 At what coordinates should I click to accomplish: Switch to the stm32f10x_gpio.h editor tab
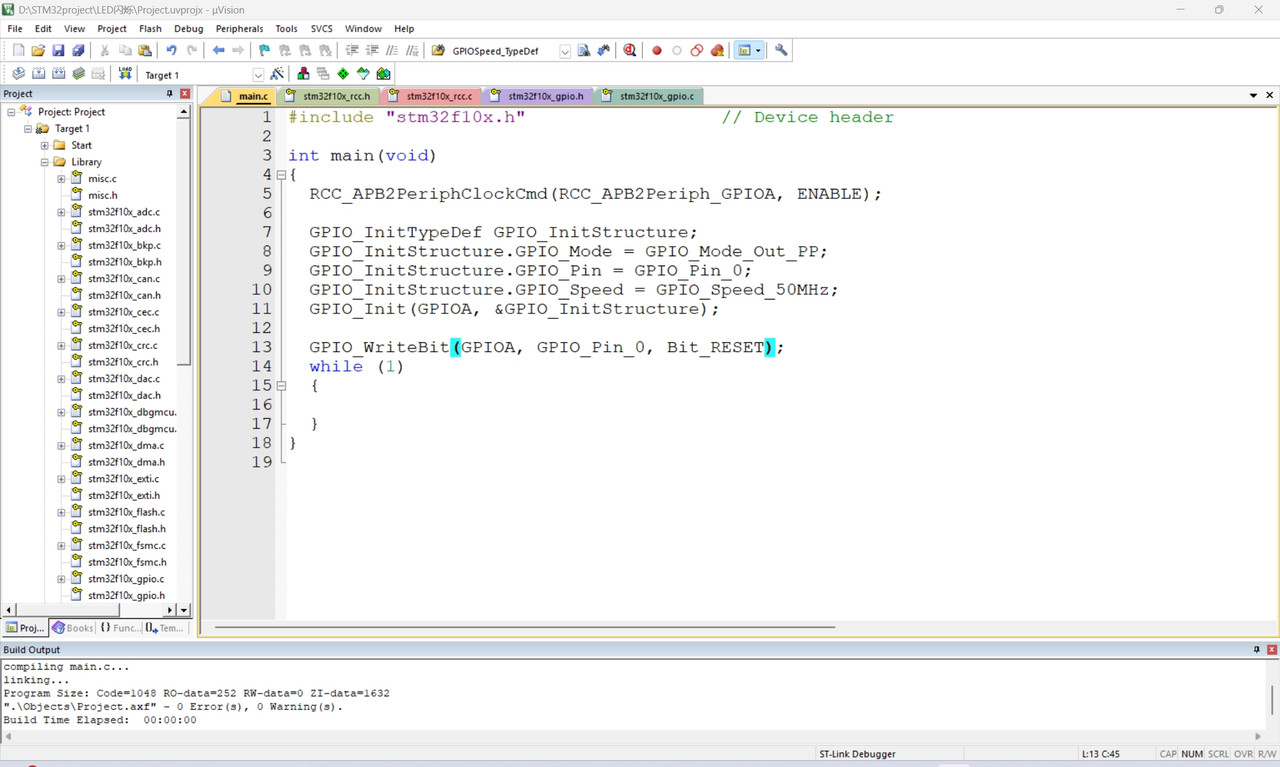(538, 96)
